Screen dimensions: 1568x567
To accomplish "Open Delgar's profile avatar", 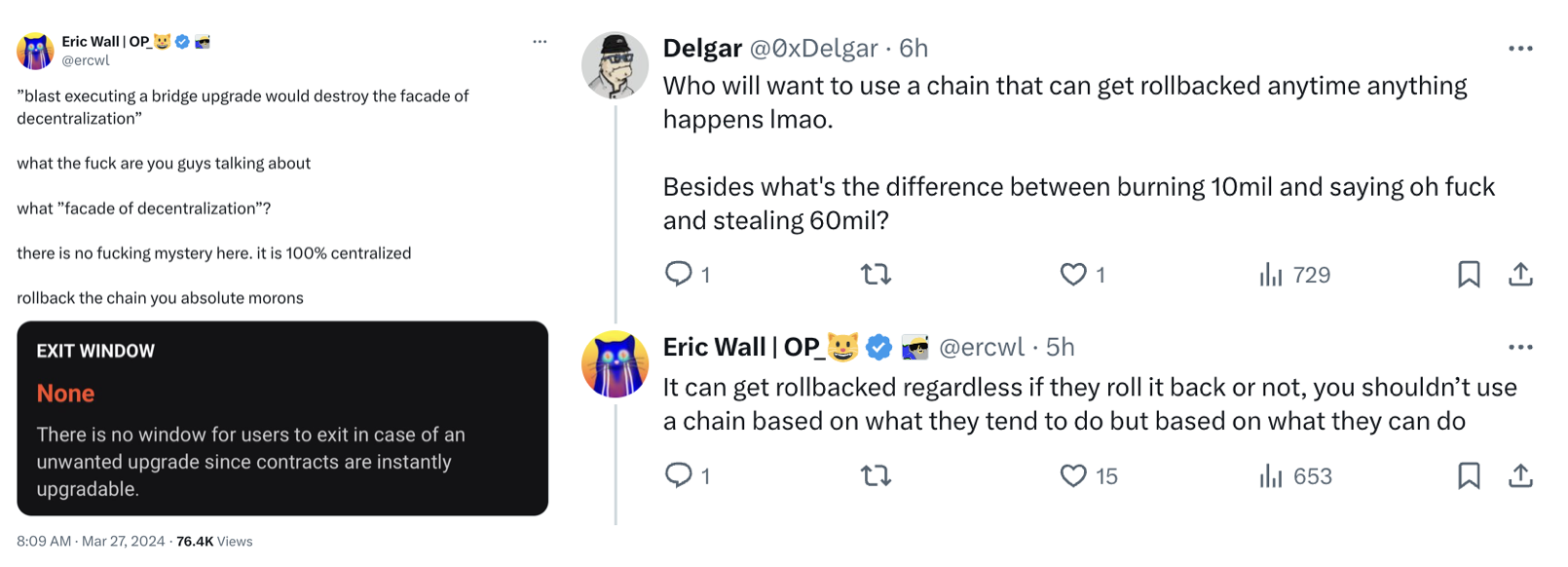I will [x=615, y=66].
